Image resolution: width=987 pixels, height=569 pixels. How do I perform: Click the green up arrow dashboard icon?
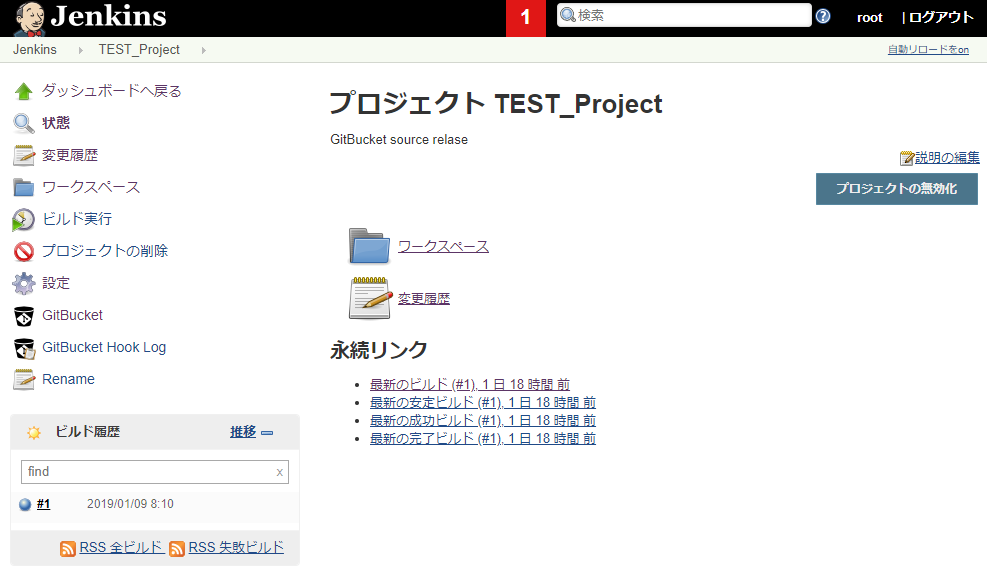[24, 91]
